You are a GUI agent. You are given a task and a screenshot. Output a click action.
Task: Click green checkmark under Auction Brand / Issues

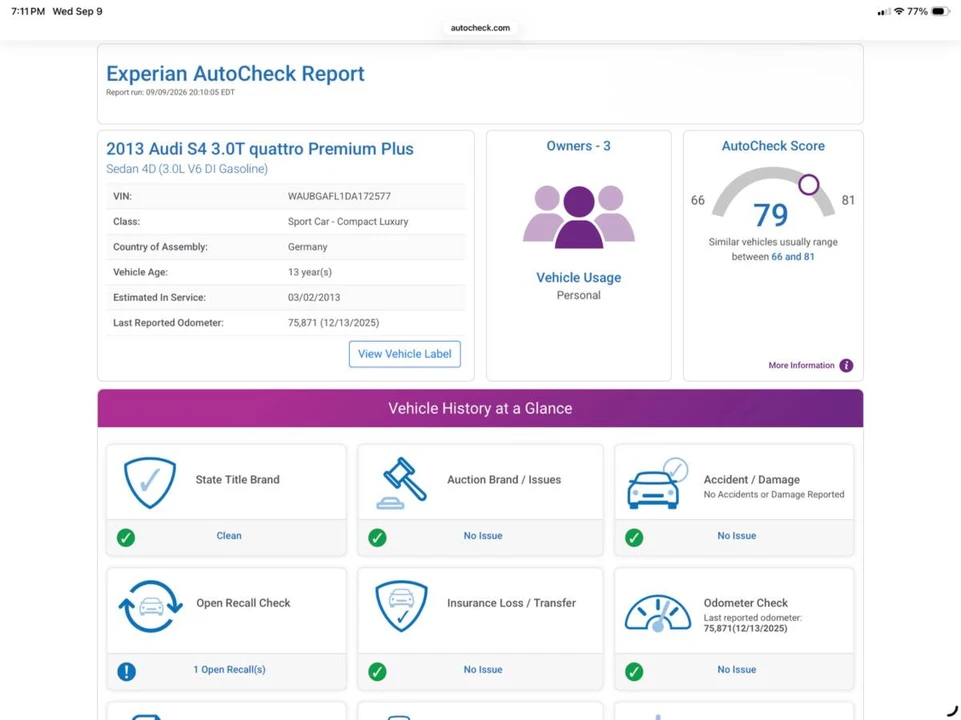click(x=378, y=537)
